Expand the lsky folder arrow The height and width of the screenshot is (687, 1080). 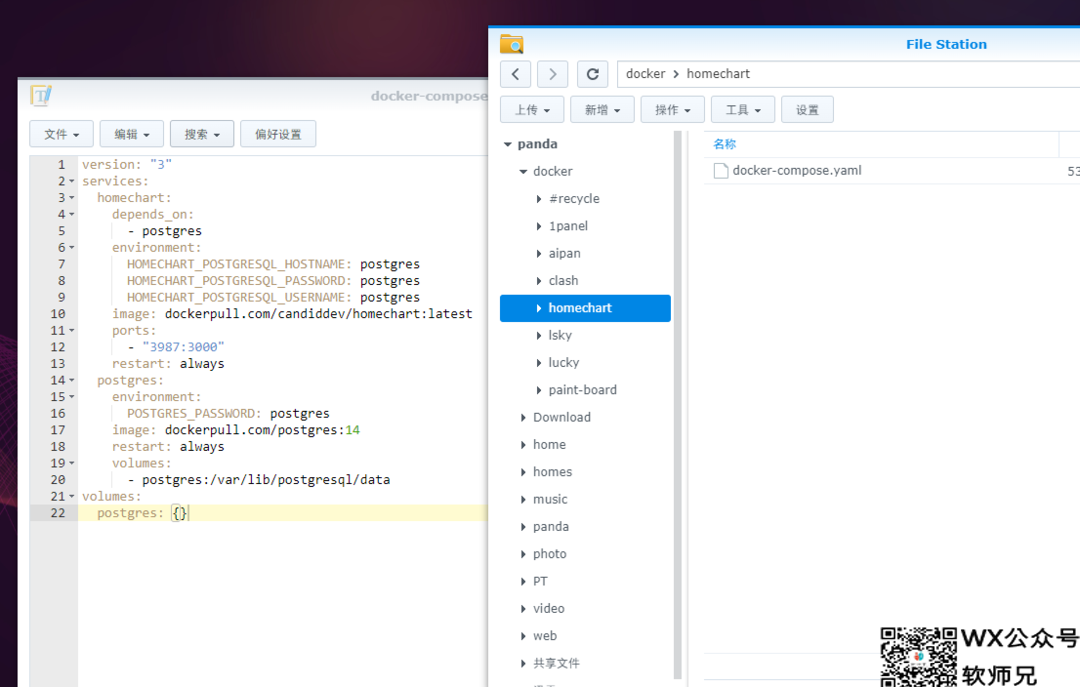[539, 336]
